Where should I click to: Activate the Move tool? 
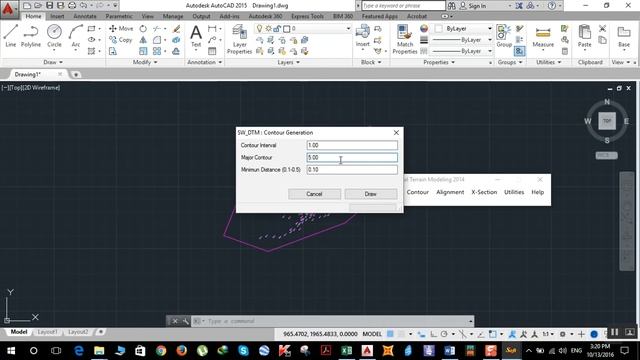[x=121, y=29]
